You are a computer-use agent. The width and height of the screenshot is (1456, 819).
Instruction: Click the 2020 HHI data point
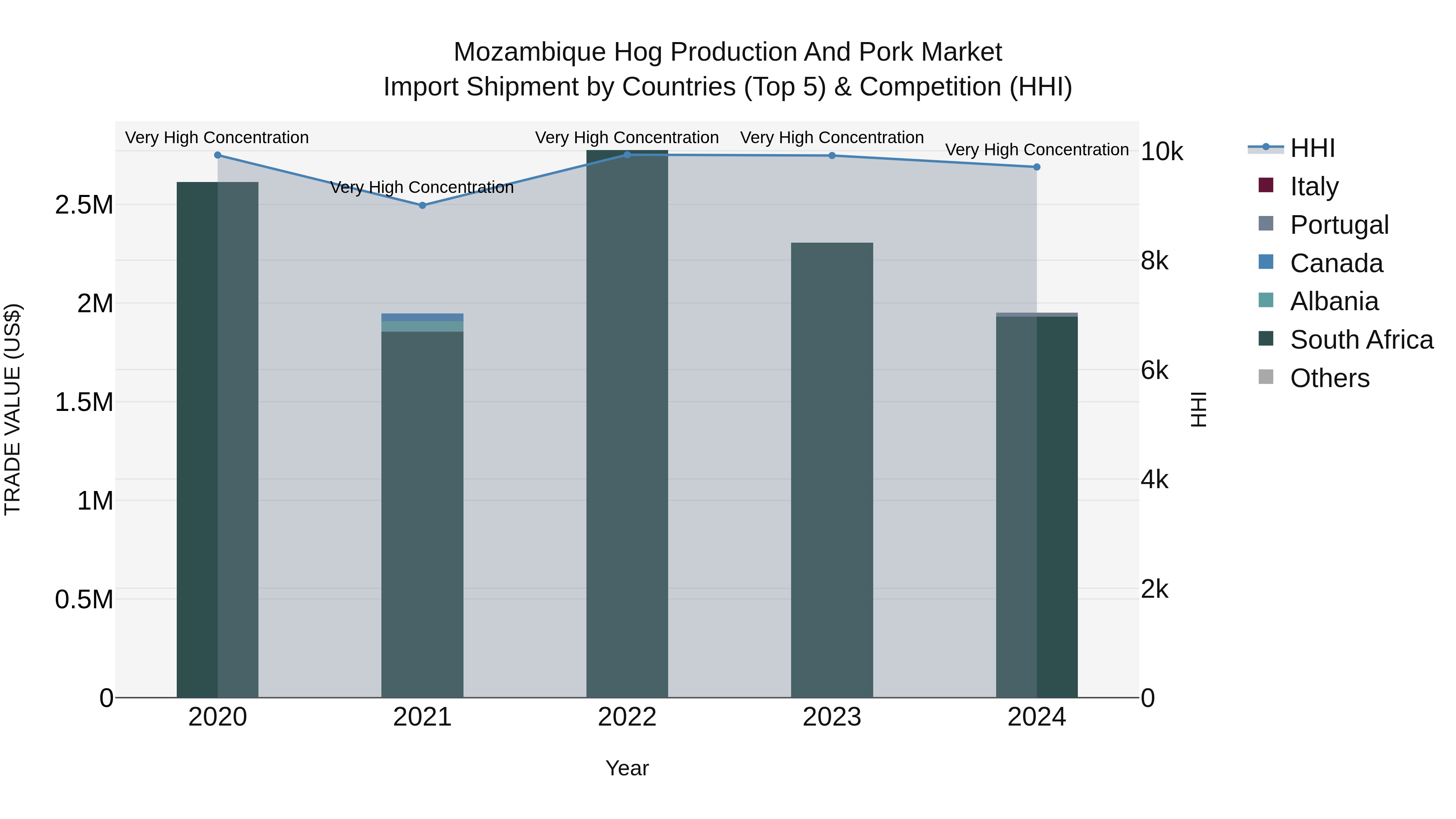pos(218,155)
